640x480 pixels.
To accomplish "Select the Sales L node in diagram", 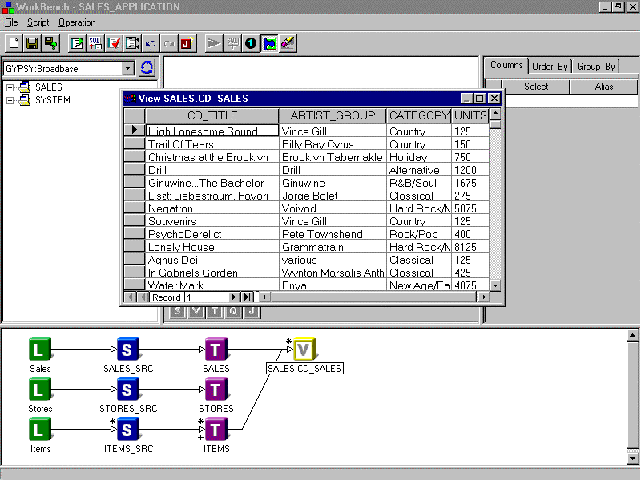I will 39,350.
